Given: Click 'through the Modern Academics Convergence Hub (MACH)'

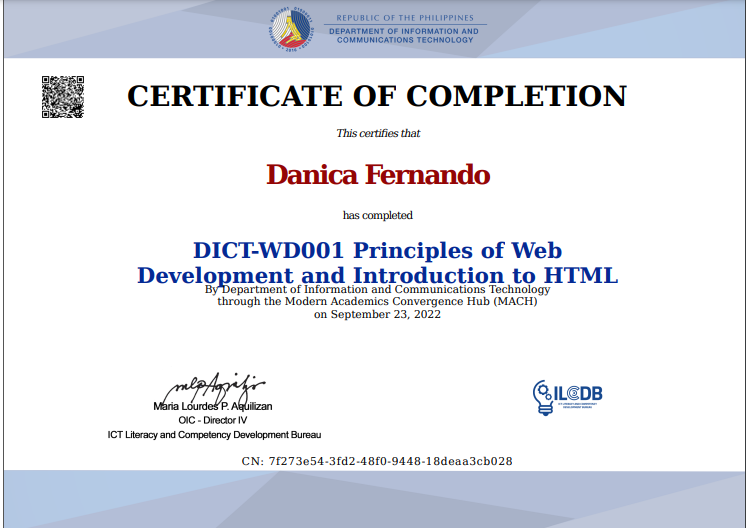Looking at the screenshot, I should coord(378,302).
